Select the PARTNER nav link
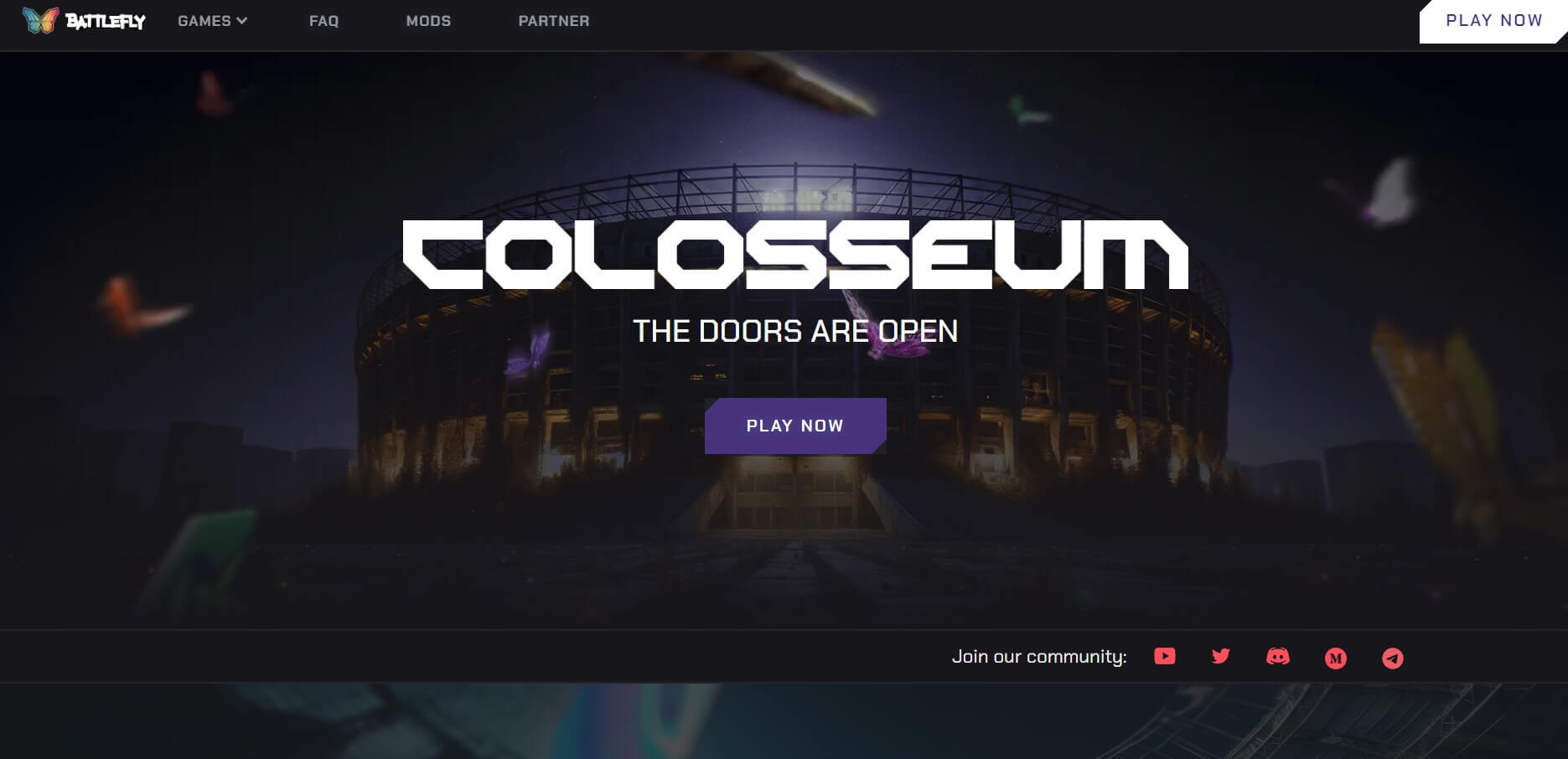This screenshot has width=1568, height=759. coord(554,21)
